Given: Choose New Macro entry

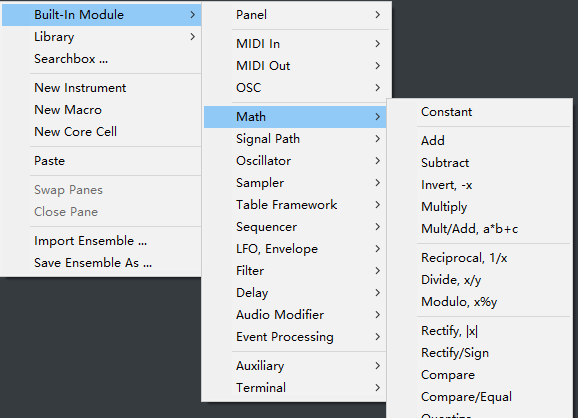Looking at the screenshot, I should point(101,110).
